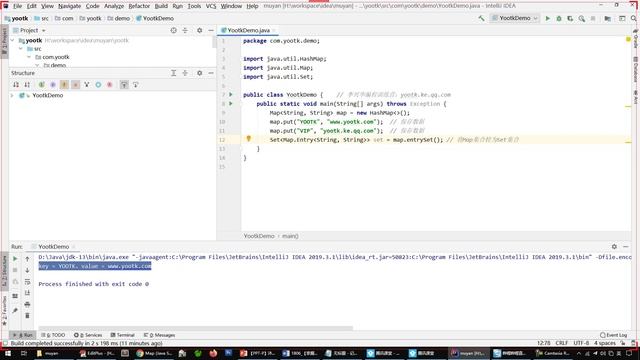640x360 pixels.
Task: Open Run panel gear settings
Action: (x=614, y=247)
